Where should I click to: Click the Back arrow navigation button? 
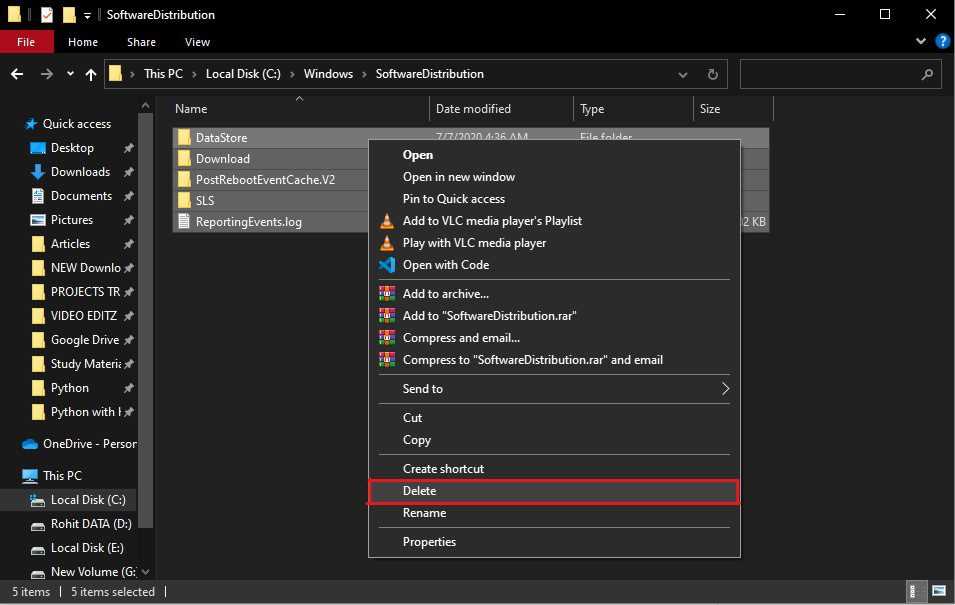point(17,74)
